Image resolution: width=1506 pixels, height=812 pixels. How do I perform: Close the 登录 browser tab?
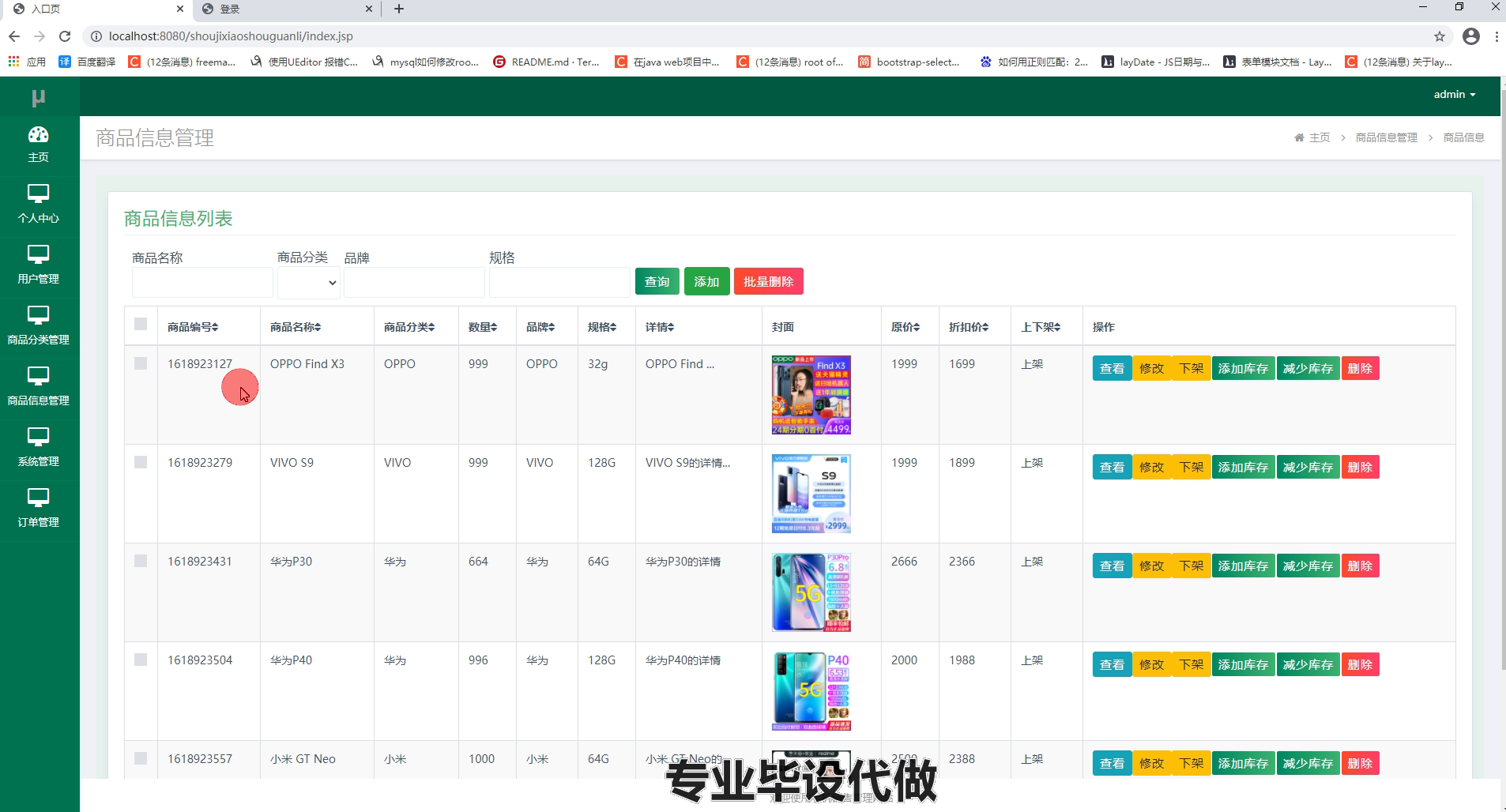click(x=369, y=9)
